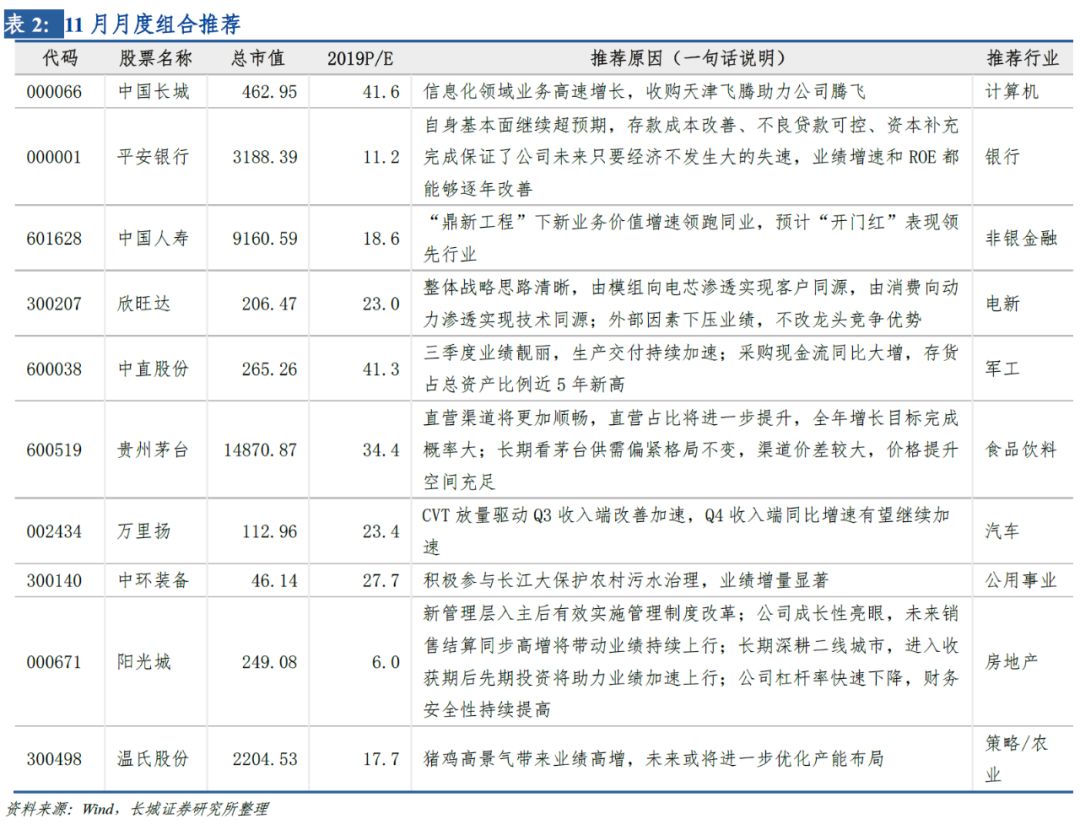Image resolution: width=1080 pixels, height=824 pixels.
Task: Click the '总市值' column header
Action: click(258, 59)
